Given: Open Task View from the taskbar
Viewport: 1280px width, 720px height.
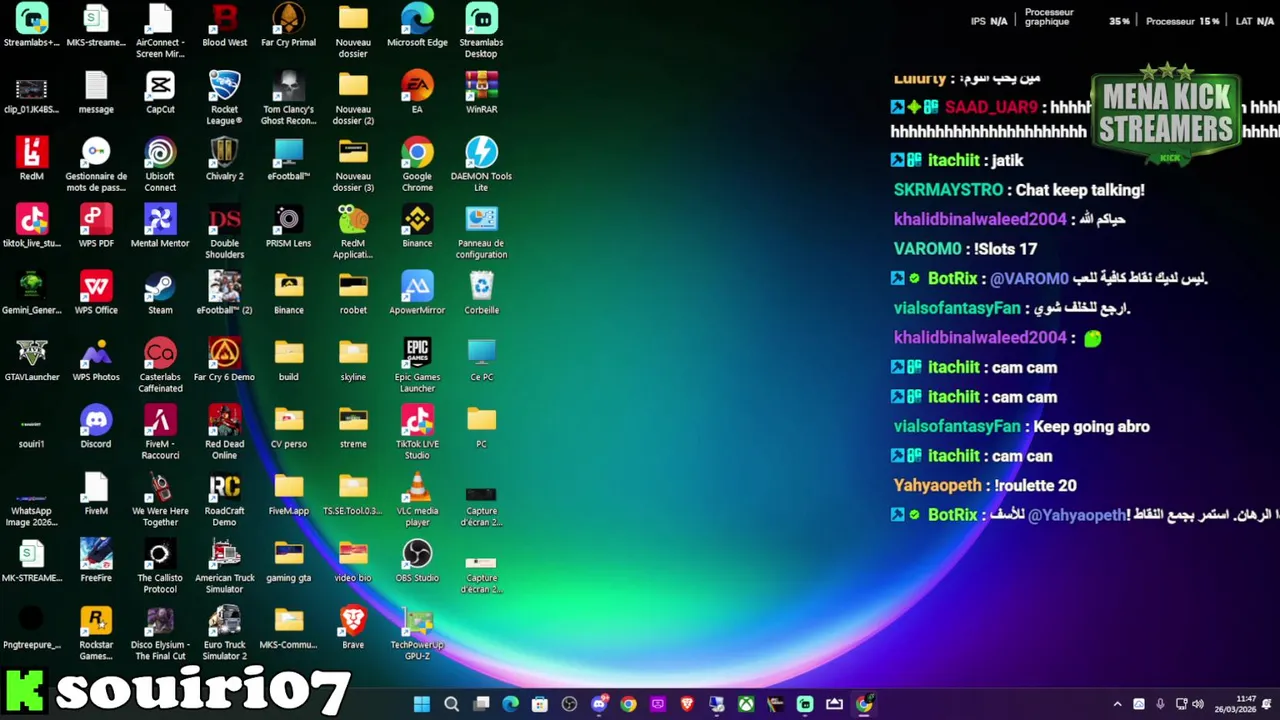Looking at the screenshot, I should pyautogui.click(x=481, y=704).
